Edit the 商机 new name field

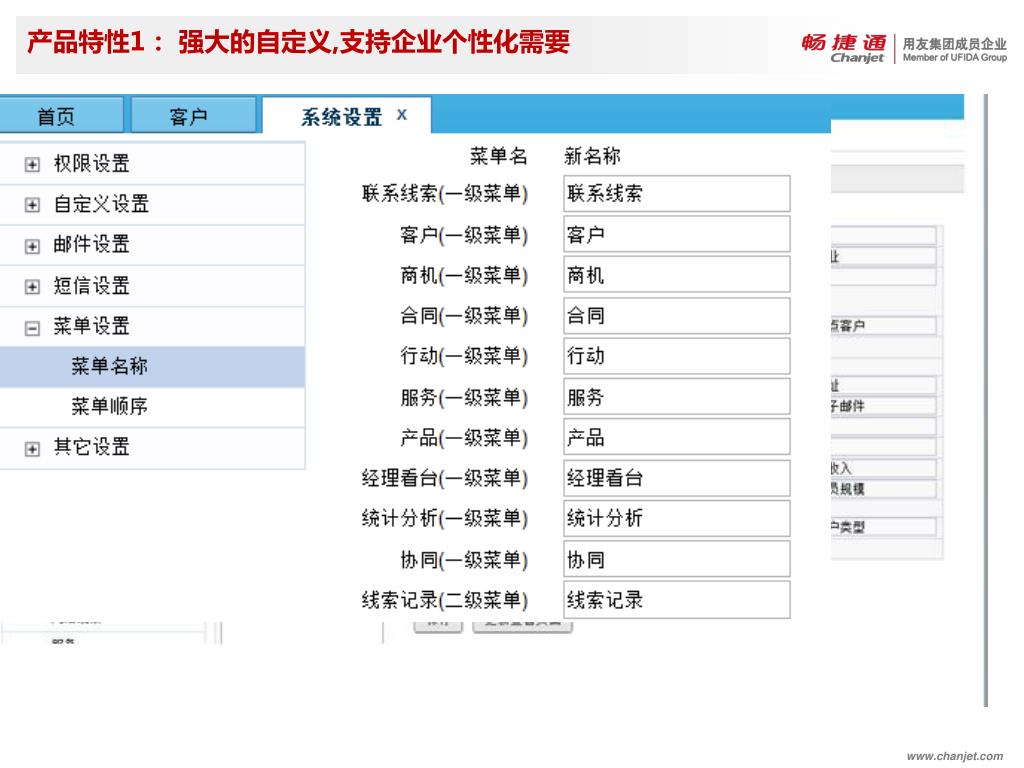[677, 274]
